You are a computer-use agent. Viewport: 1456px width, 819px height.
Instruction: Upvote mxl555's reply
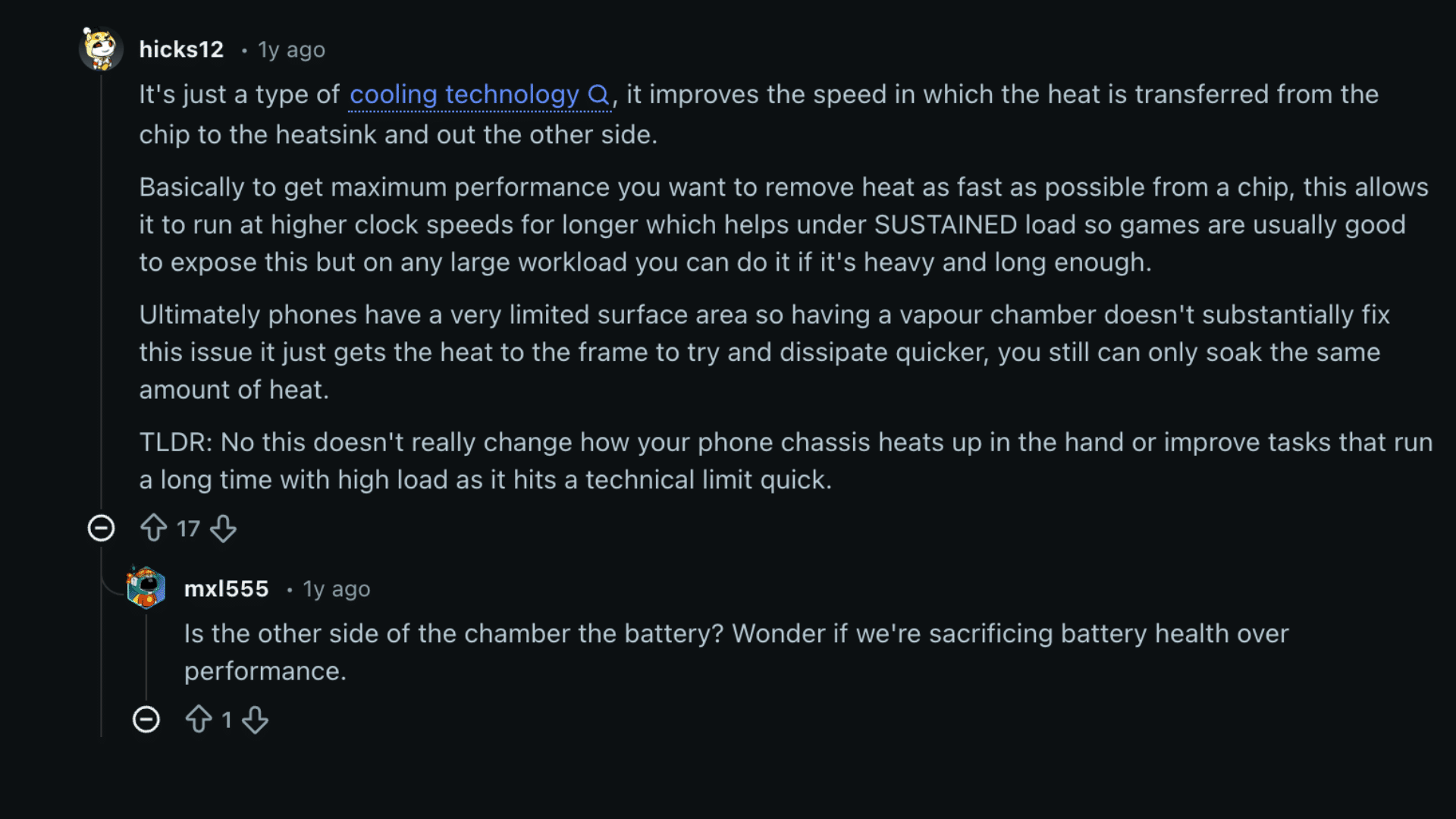tap(199, 719)
